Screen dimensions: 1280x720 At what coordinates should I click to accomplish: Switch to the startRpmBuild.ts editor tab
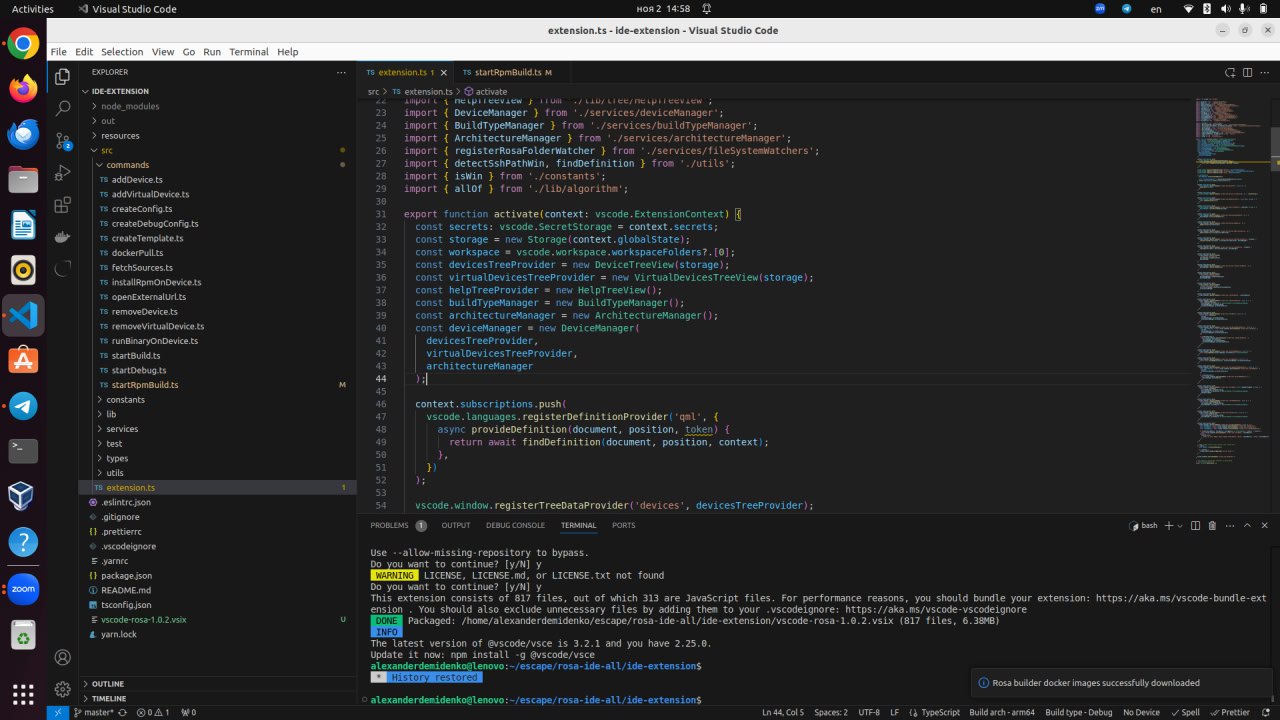[x=508, y=72]
